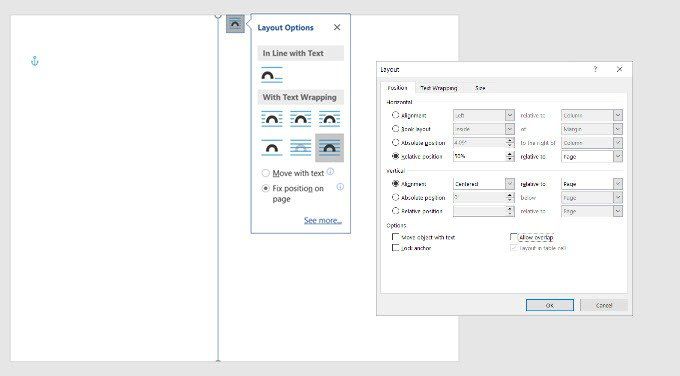This screenshot has height=376, width=680.
Task: Click OK in the Layout dialog
Action: 549,305
